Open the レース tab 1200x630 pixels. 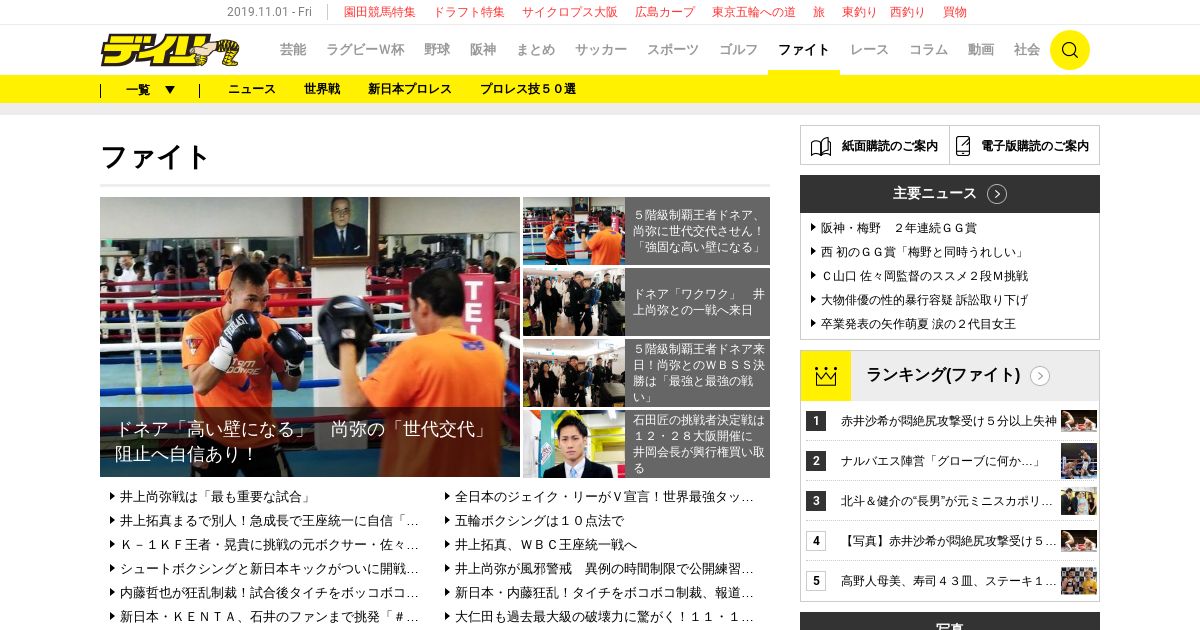[869, 49]
